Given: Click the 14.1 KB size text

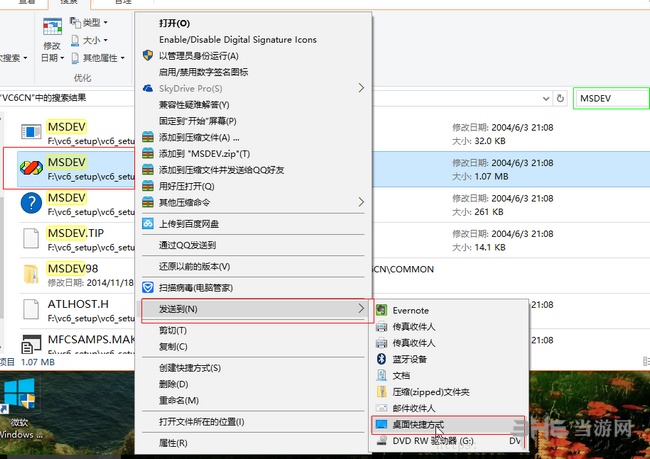Looking at the screenshot, I should (490, 248).
